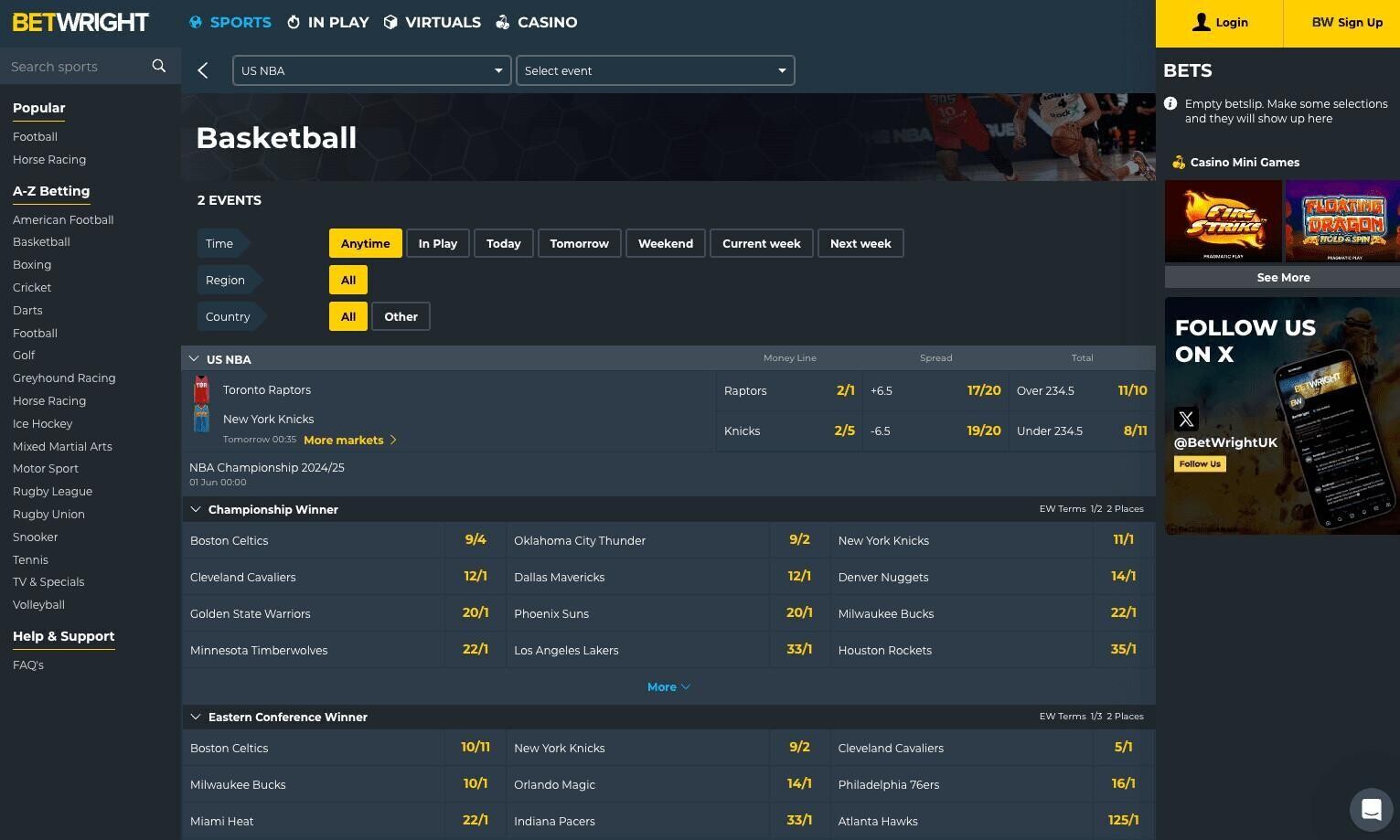Click the back arrow beside US NBA dropdown
This screenshot has width=1400, height=840.
203,70
